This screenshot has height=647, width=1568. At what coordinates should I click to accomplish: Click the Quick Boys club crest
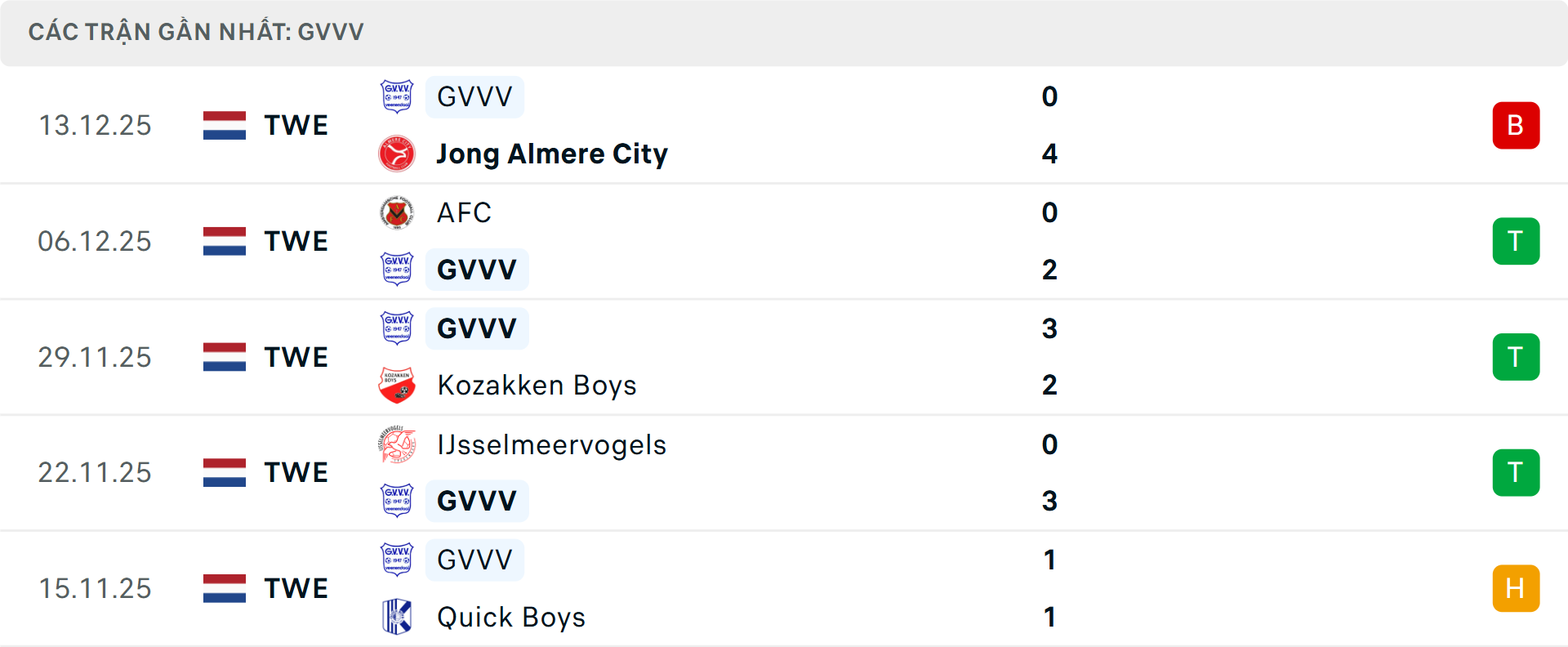pos(397,617)
